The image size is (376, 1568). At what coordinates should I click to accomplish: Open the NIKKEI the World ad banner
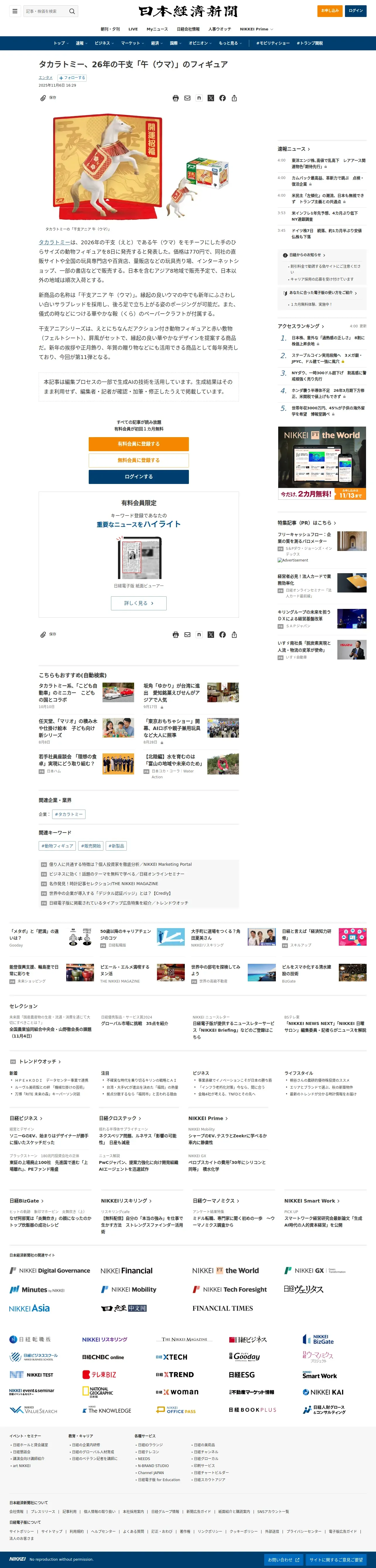322,464
